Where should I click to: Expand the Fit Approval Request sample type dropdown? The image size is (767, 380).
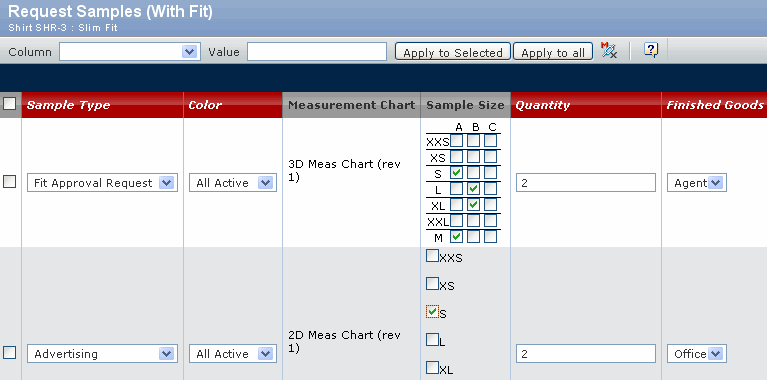coord(102,183)
